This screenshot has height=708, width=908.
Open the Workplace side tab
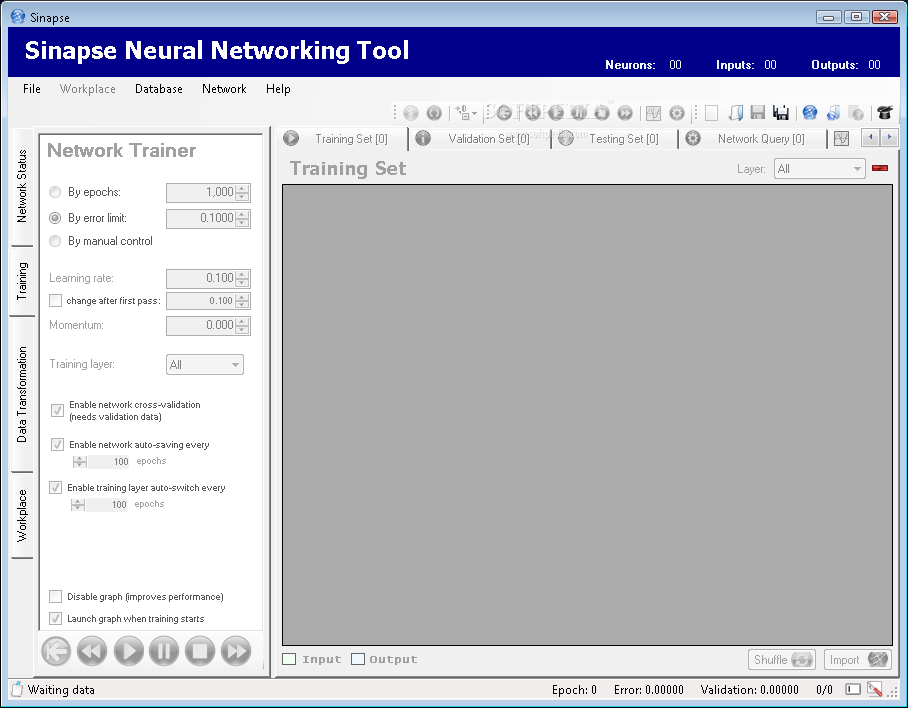click(x=22, y=515)
